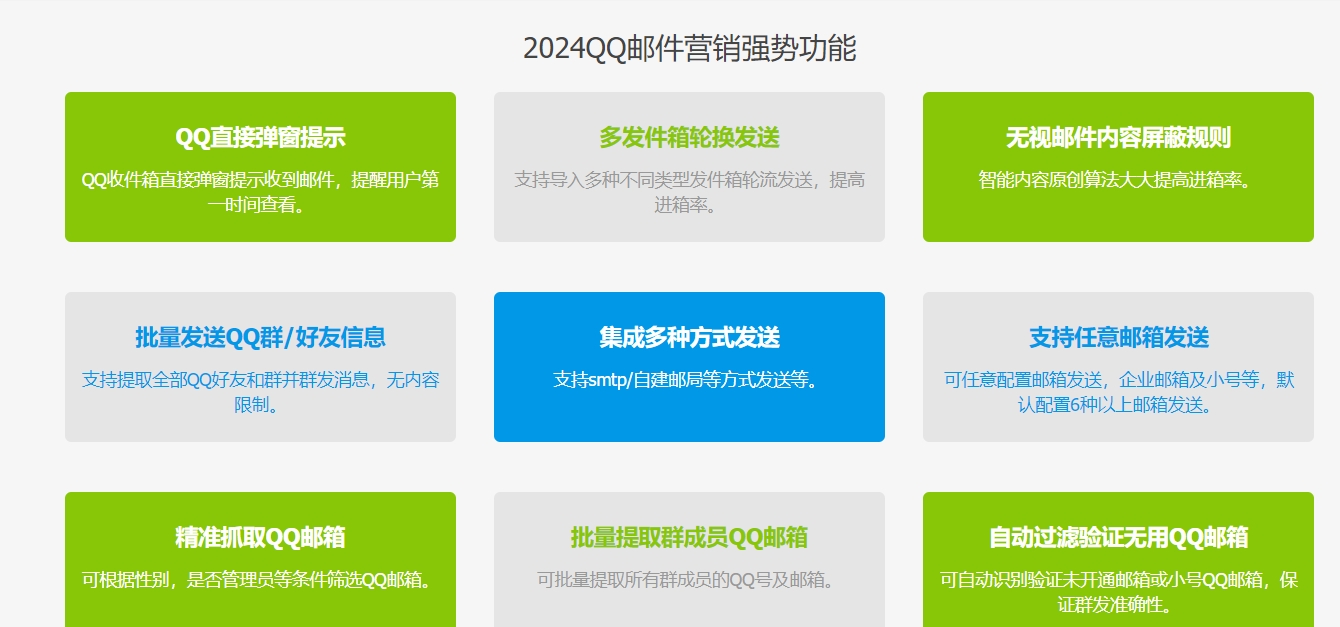Click the heading 2024QQ邮件营销强势功能
The image size is (1340, 627).
click(689, 48)
